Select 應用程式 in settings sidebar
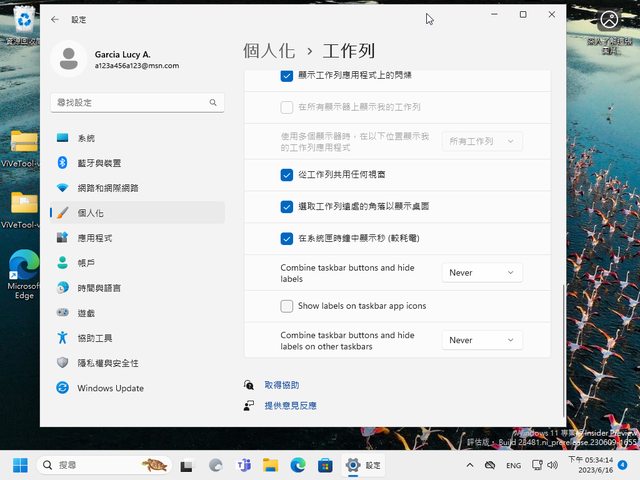Image resolution: width=640 pixels, height=480 pixels. pos(94,238)
